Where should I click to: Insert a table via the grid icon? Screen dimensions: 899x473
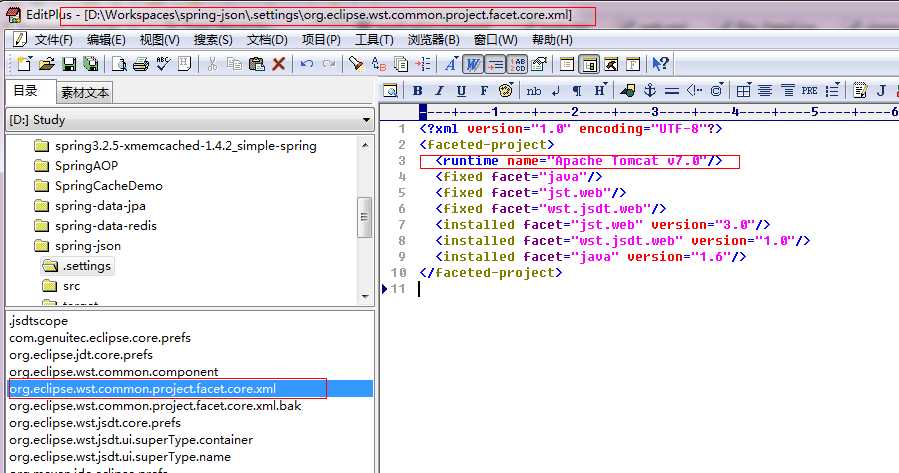coord(743,90)
